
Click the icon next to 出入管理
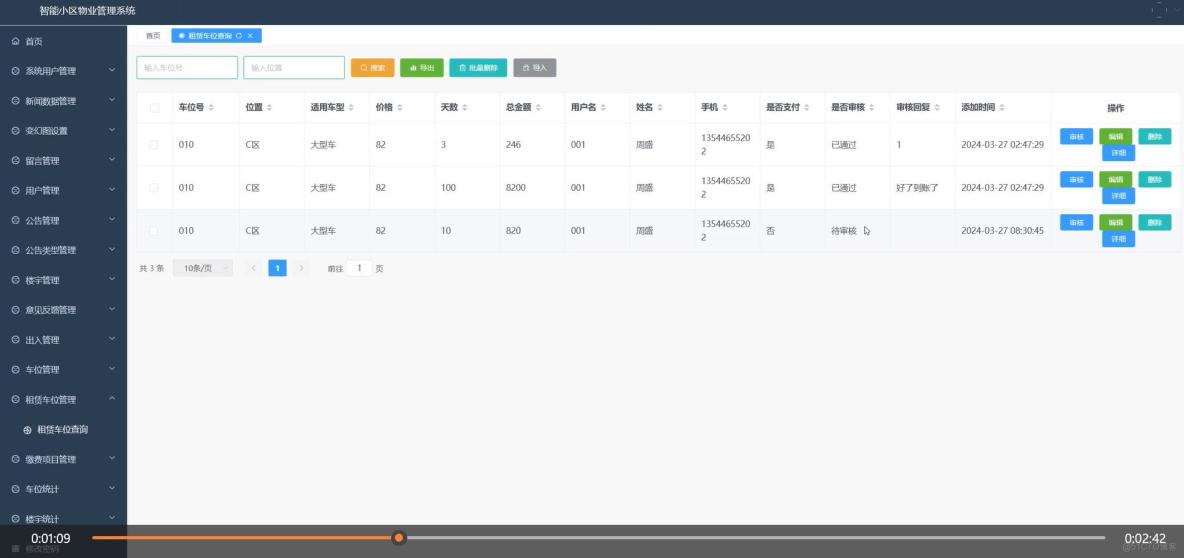click(15, 340)
